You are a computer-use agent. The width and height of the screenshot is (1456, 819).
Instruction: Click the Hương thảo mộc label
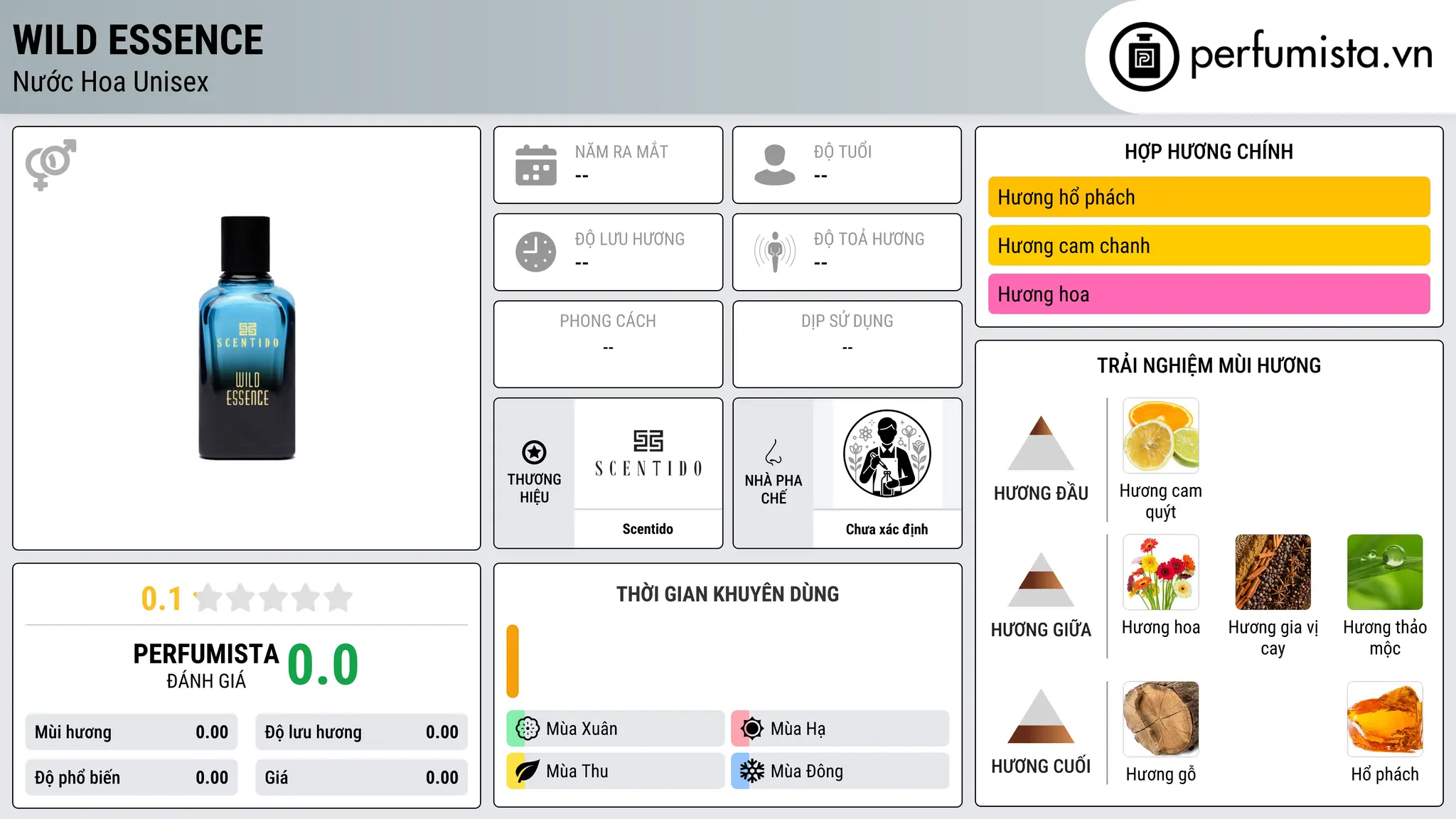pos(1385,638)
